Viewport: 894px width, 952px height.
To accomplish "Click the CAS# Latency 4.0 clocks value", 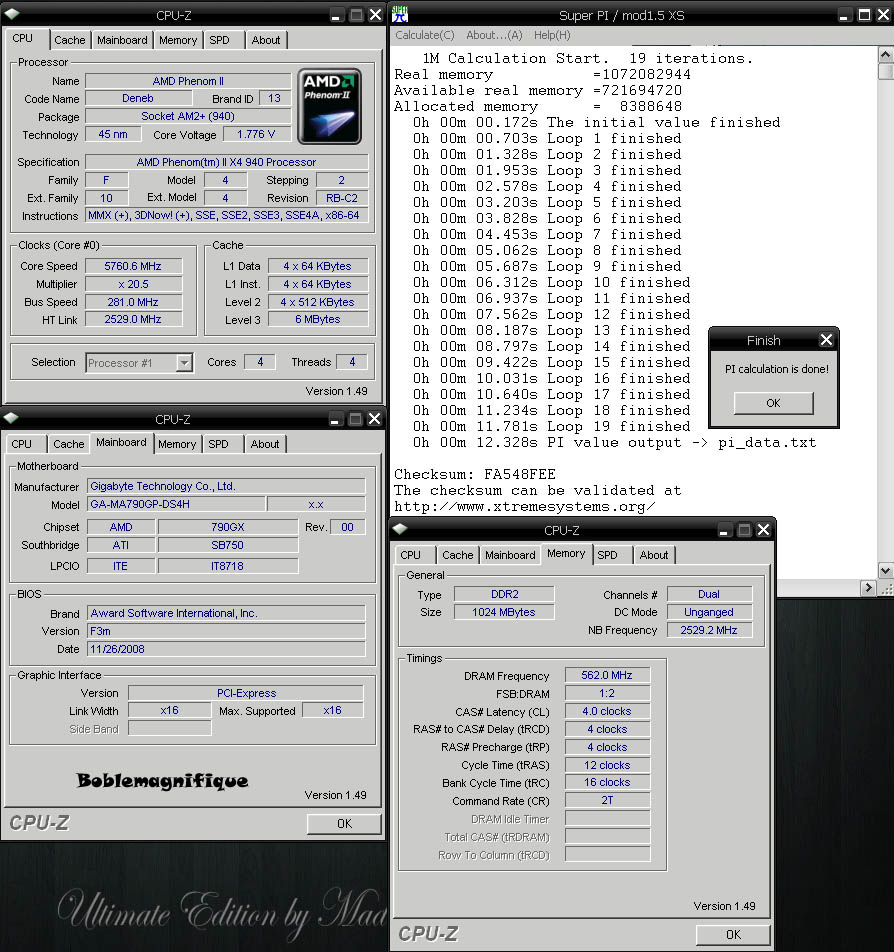I will pos(607,711).
